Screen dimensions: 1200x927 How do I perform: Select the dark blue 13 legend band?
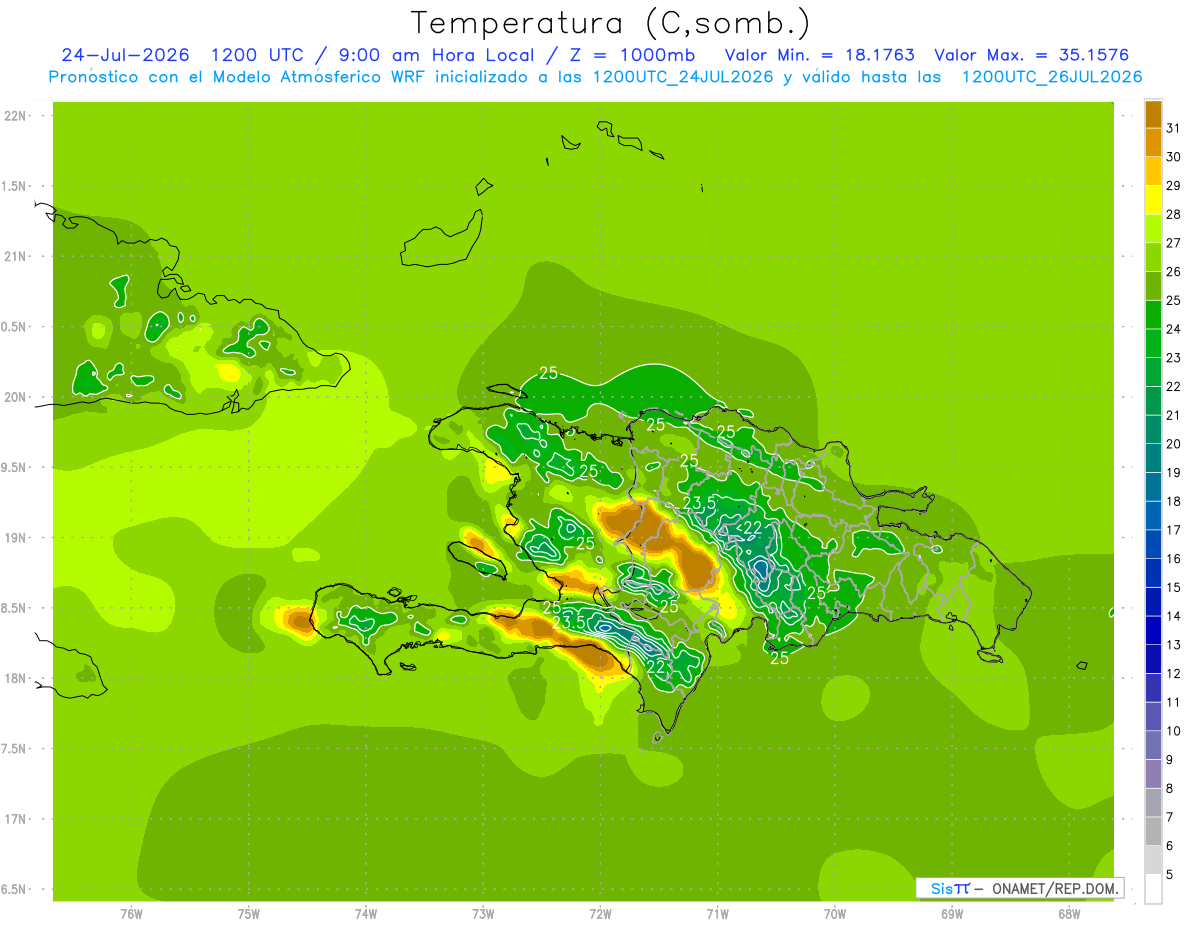pos(1153,630)
